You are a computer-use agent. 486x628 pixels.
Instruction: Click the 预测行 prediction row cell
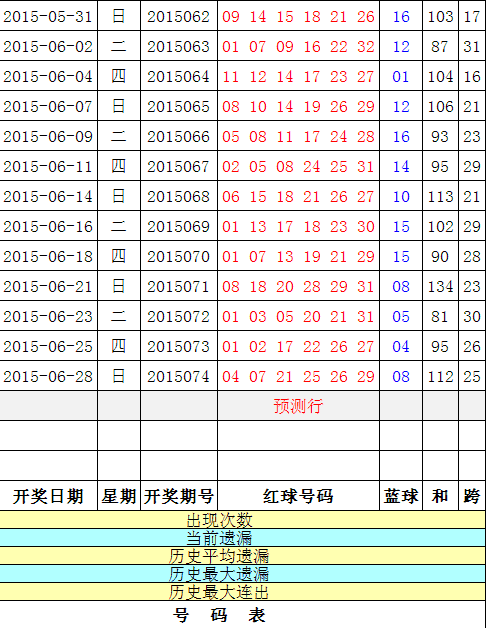point(298,406)
